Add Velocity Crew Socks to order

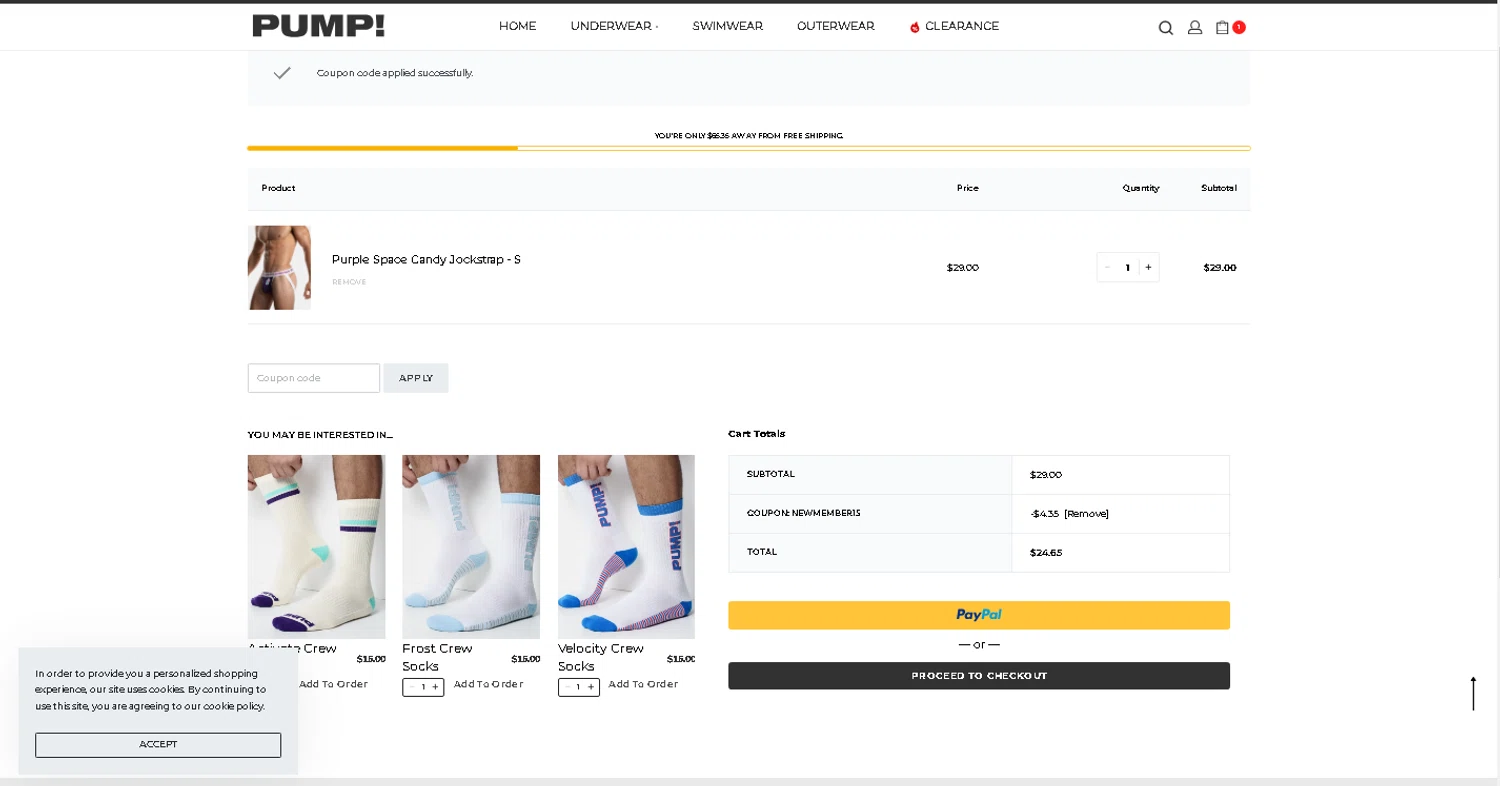click(643, 684)
